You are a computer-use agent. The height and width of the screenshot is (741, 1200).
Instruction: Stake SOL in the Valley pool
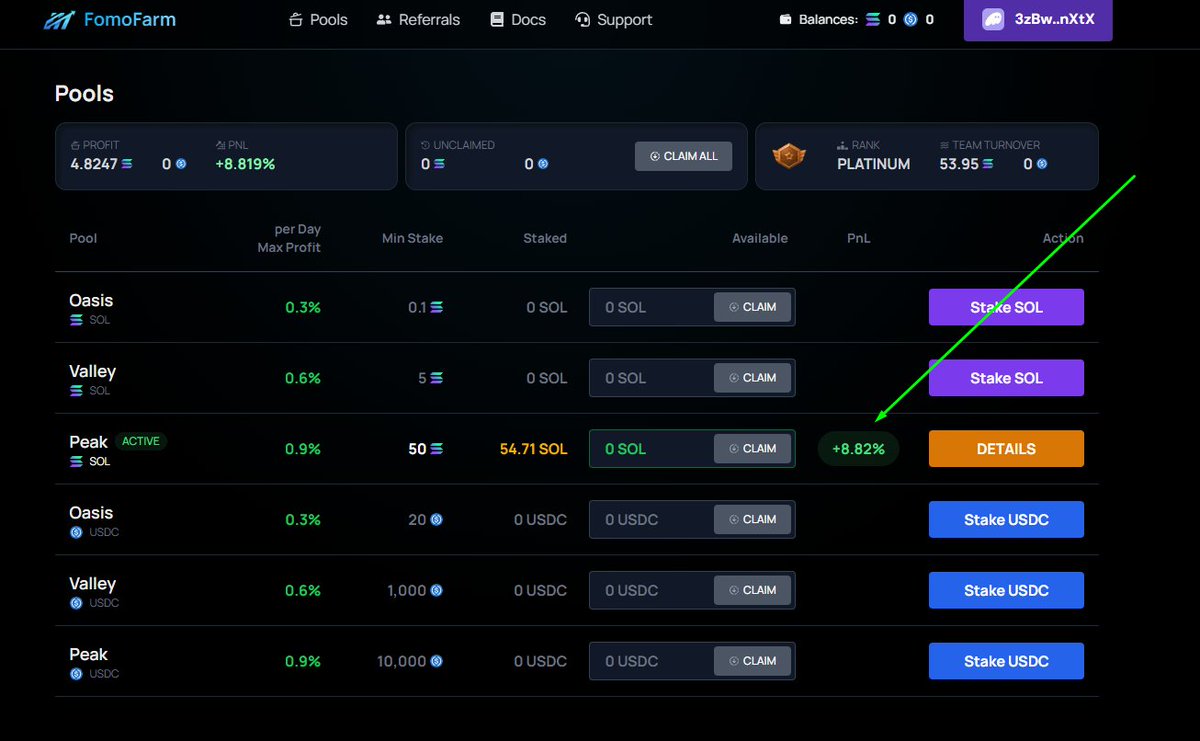pyautogui.click(x=1006, y=378)
